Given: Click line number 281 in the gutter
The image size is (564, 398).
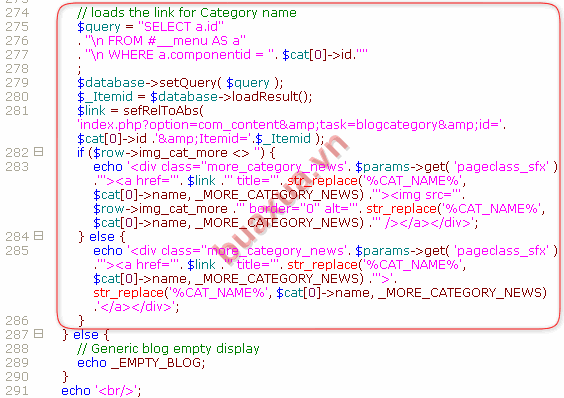Looking at the screenshot, I should 17,110.
